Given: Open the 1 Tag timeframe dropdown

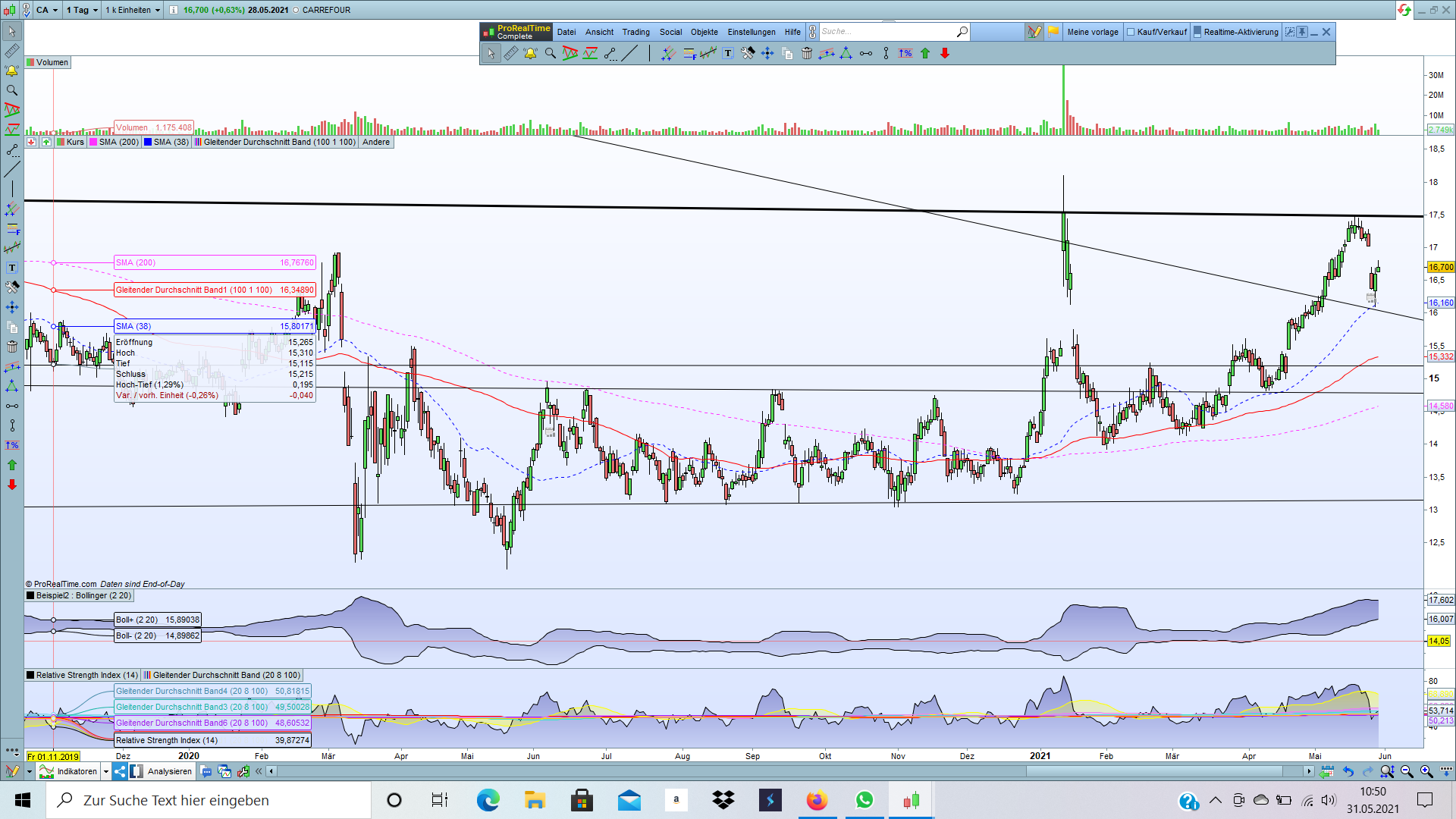Looking at the screenshot, I should (x=80, y=10).
